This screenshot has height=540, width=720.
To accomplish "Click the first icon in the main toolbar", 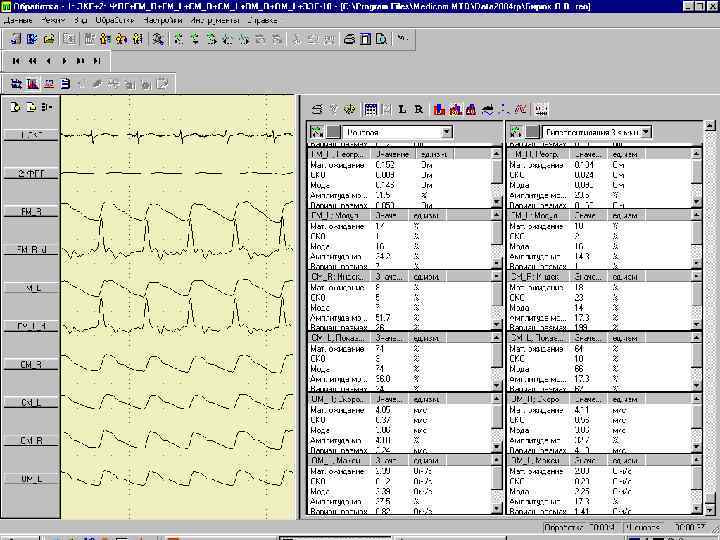I will click(16, 39).
